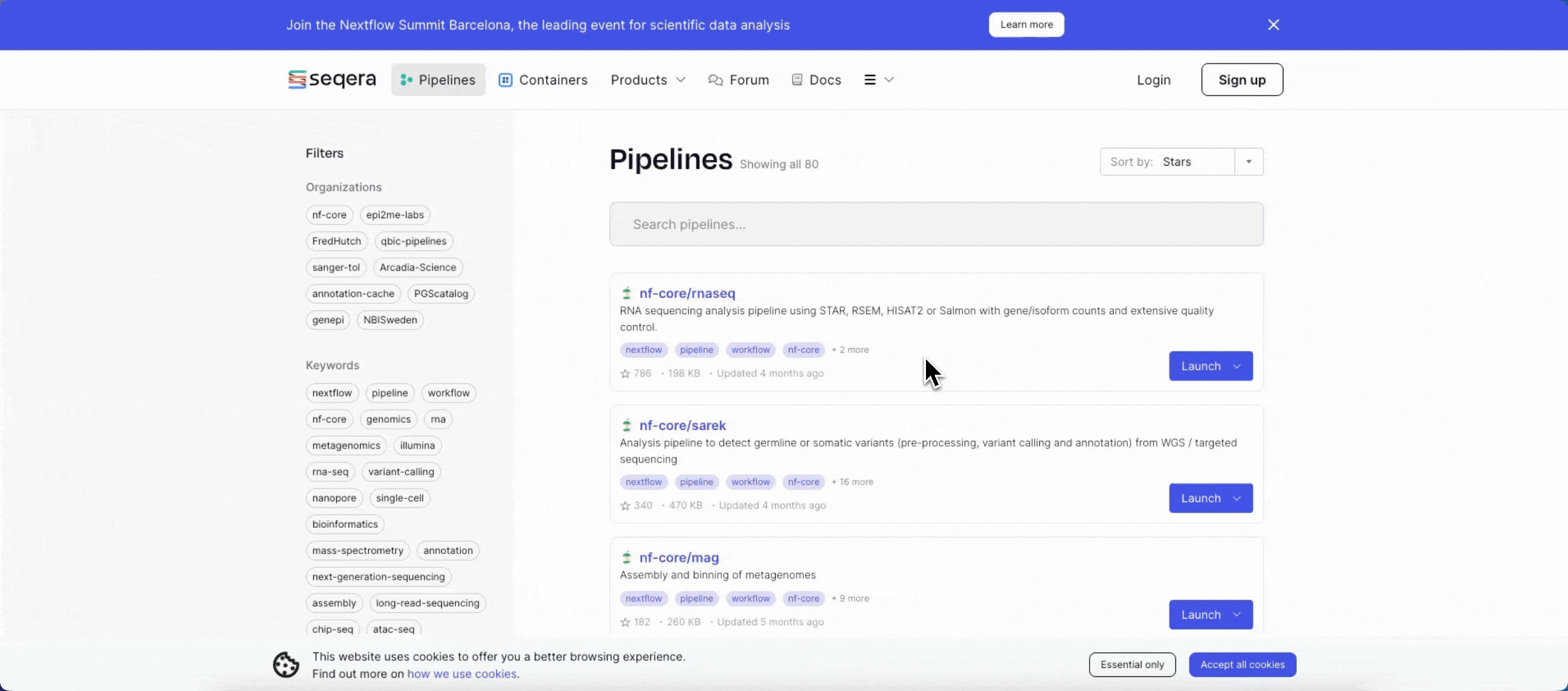Accept all cookies

point(1242,665)
